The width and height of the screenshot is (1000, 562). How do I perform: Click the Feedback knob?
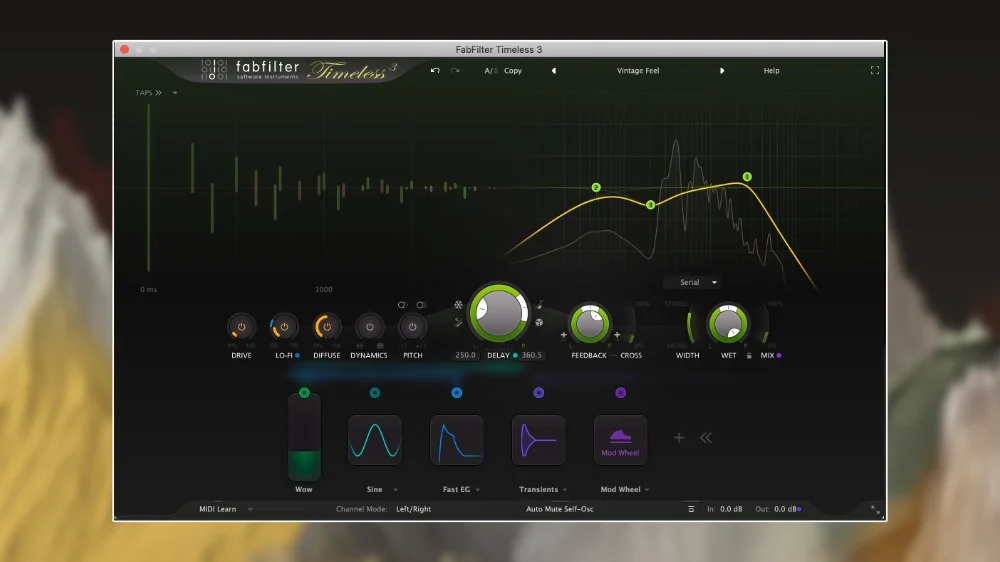[x=590, y=323]
